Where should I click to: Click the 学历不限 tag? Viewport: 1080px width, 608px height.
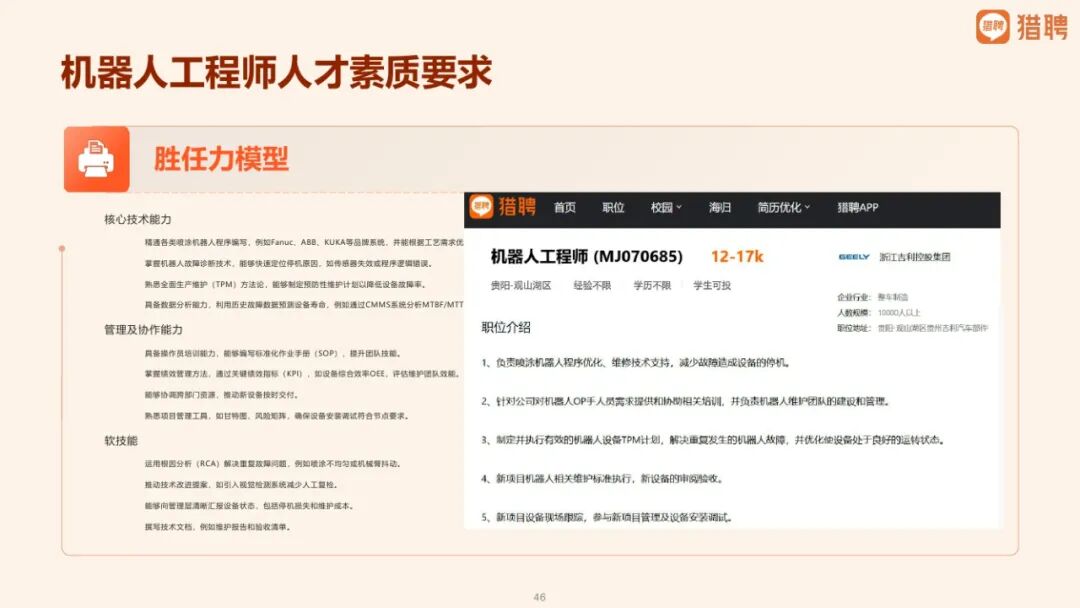pos(652,285)
